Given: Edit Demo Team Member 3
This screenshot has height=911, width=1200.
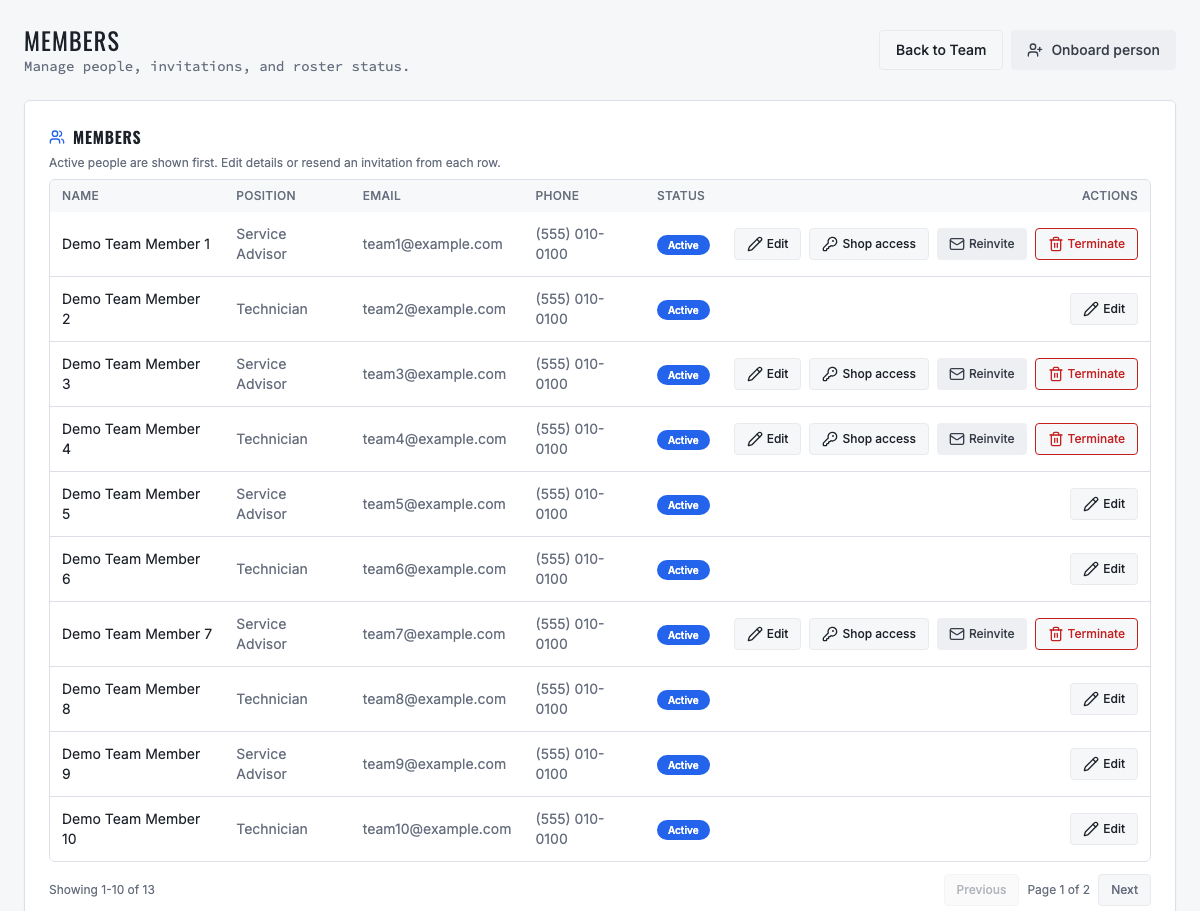Looking at the screenshot, I should click(767, 374).
